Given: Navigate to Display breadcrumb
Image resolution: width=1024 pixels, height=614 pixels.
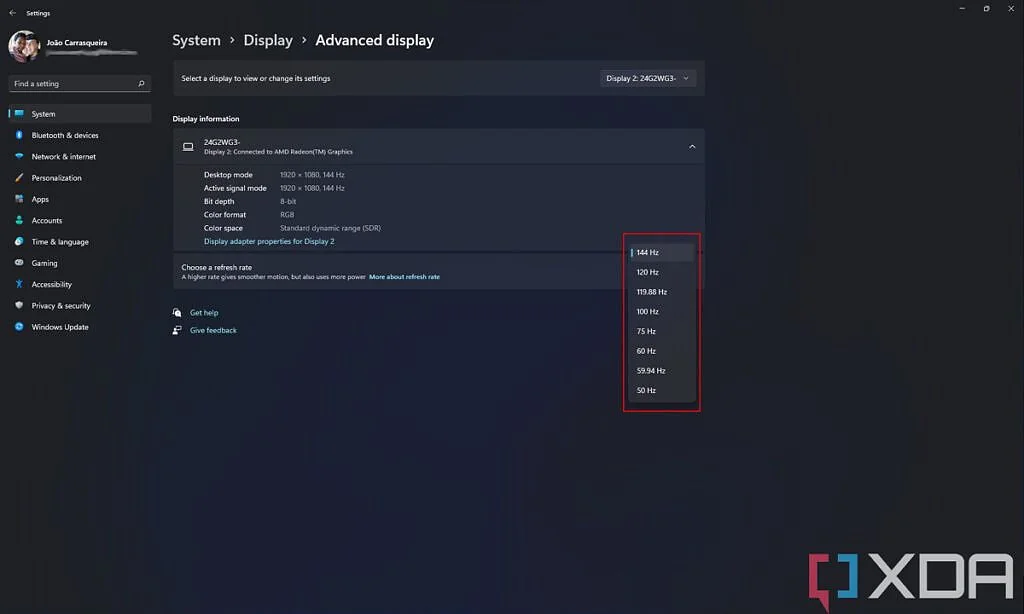Looking at the screenshot, I should (x=268, y=40).
